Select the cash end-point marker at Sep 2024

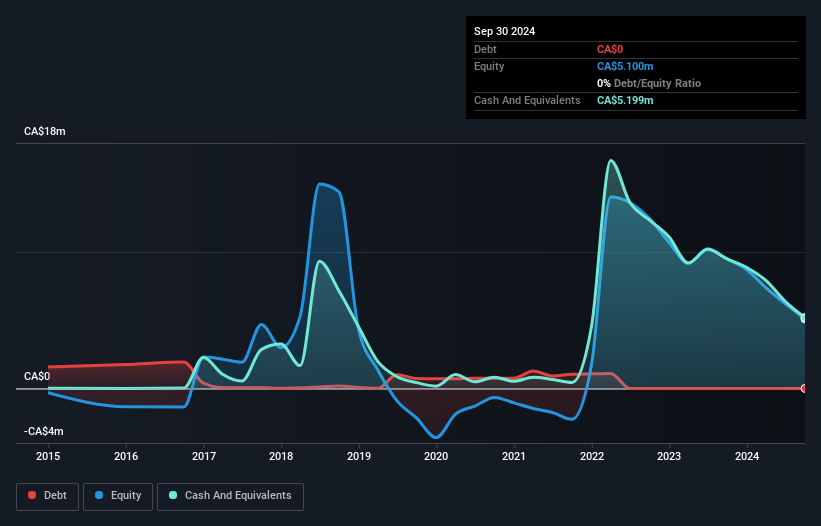pos(804,318)
